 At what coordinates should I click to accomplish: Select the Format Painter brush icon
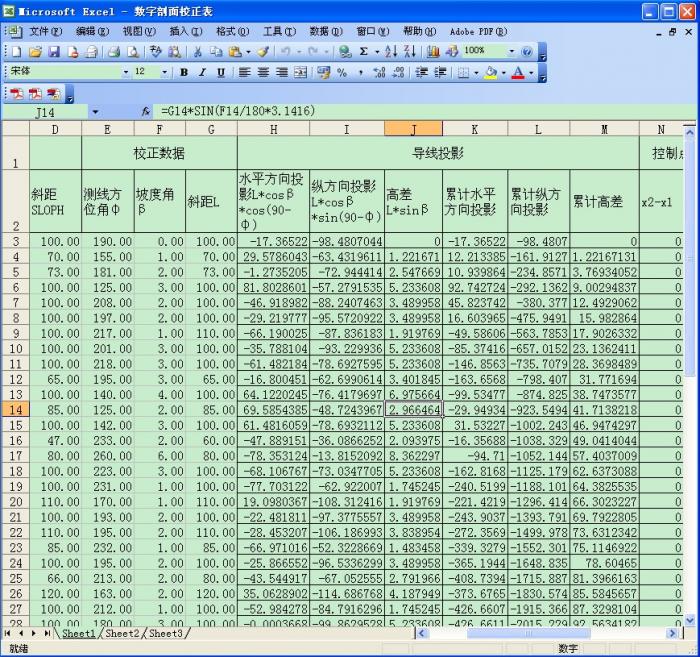[262, 51]
